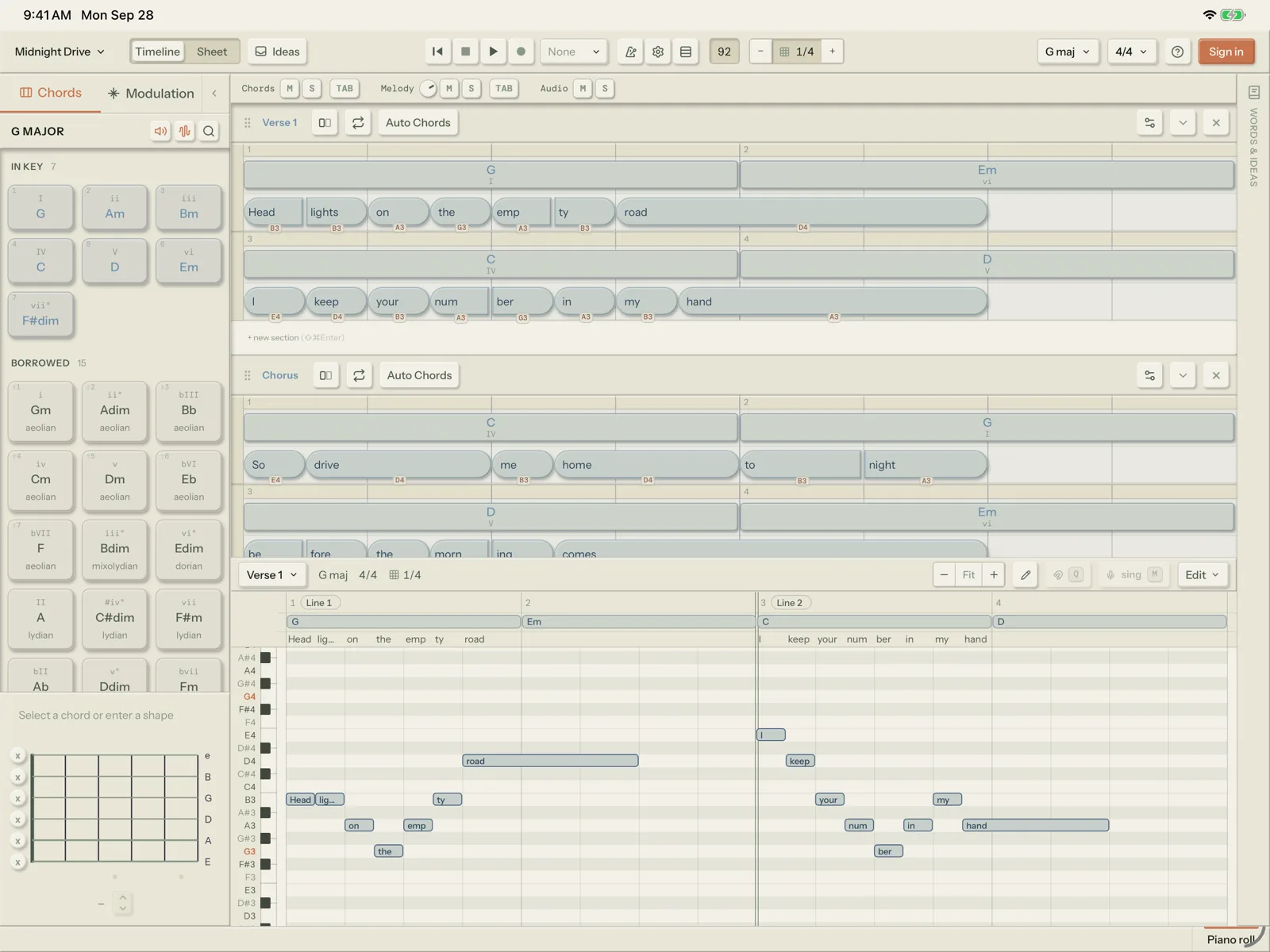Start playback with the play button
Screen dimensions: 1270x952
click(x=494, y=52)
